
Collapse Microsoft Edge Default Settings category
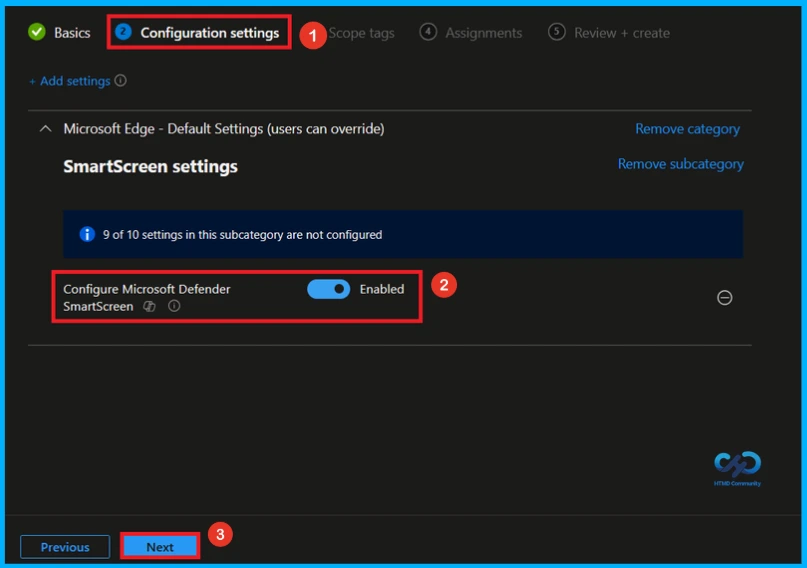tap(45, 129)
